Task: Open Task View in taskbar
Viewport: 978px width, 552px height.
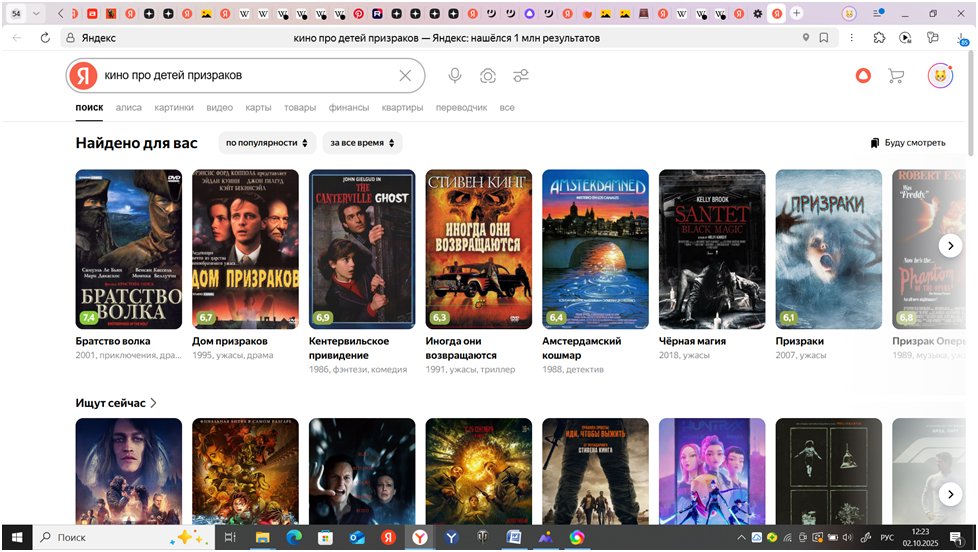Action: (230, 537)
